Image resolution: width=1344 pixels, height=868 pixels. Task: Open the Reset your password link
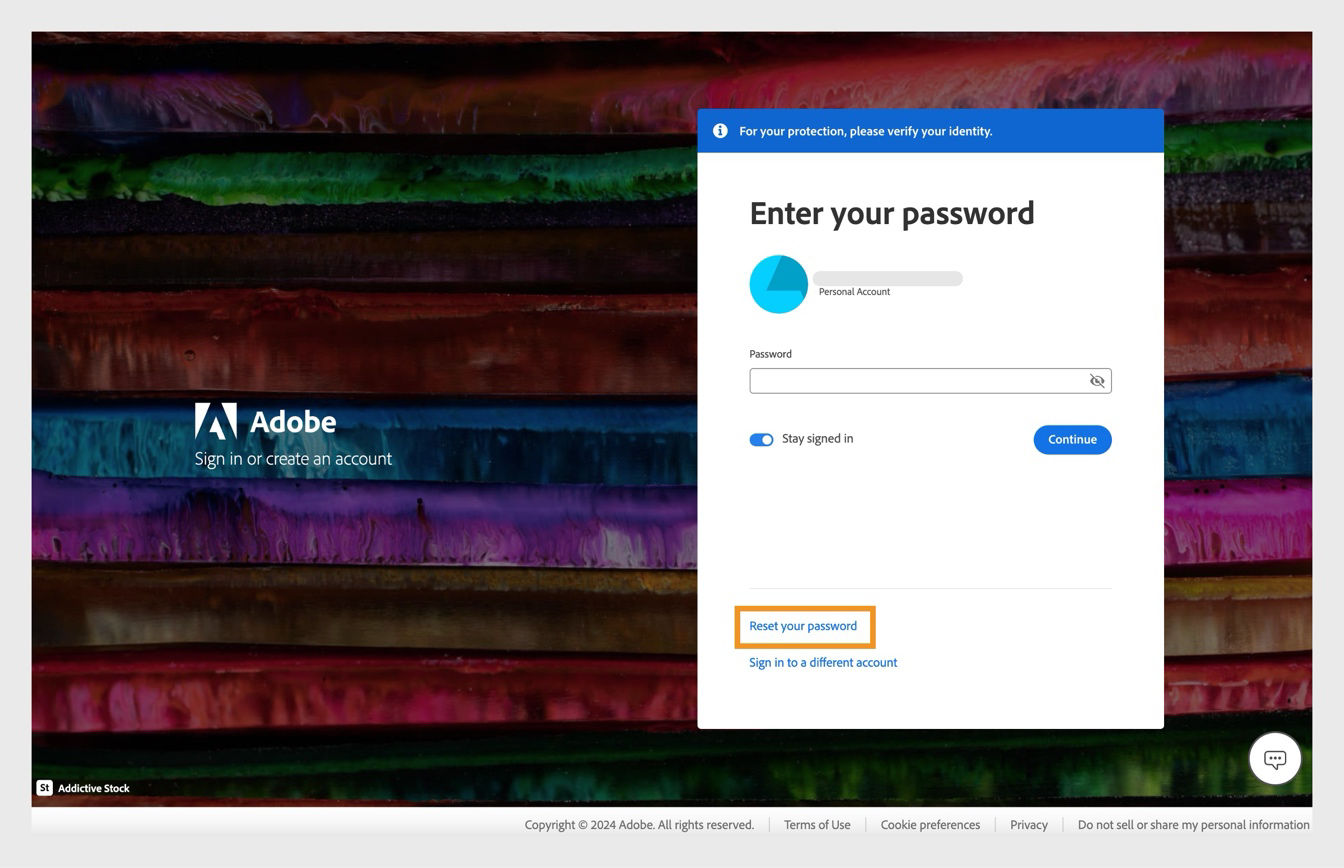(804, 625)
